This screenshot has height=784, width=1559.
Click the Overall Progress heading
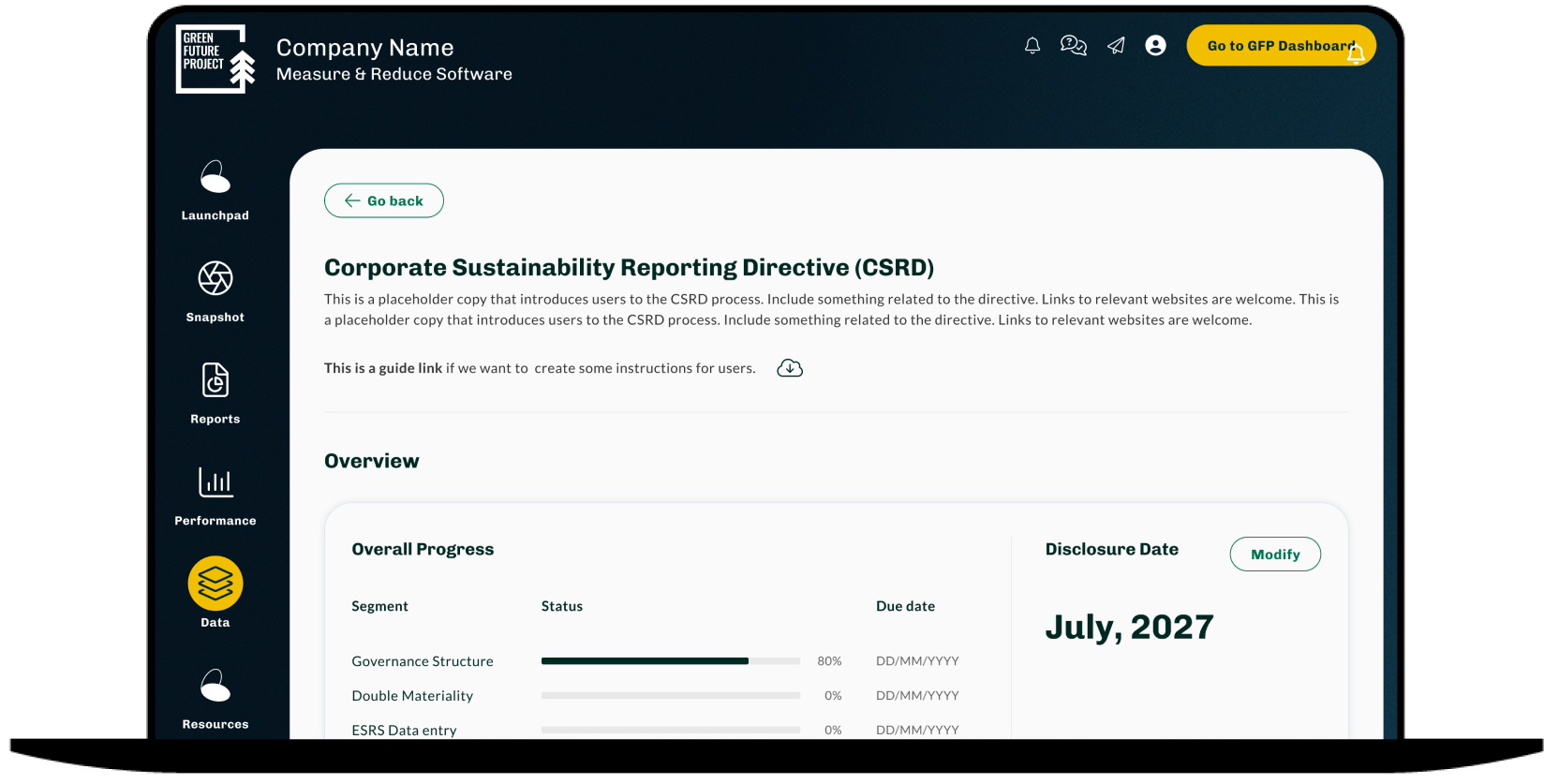coord(423,550)
